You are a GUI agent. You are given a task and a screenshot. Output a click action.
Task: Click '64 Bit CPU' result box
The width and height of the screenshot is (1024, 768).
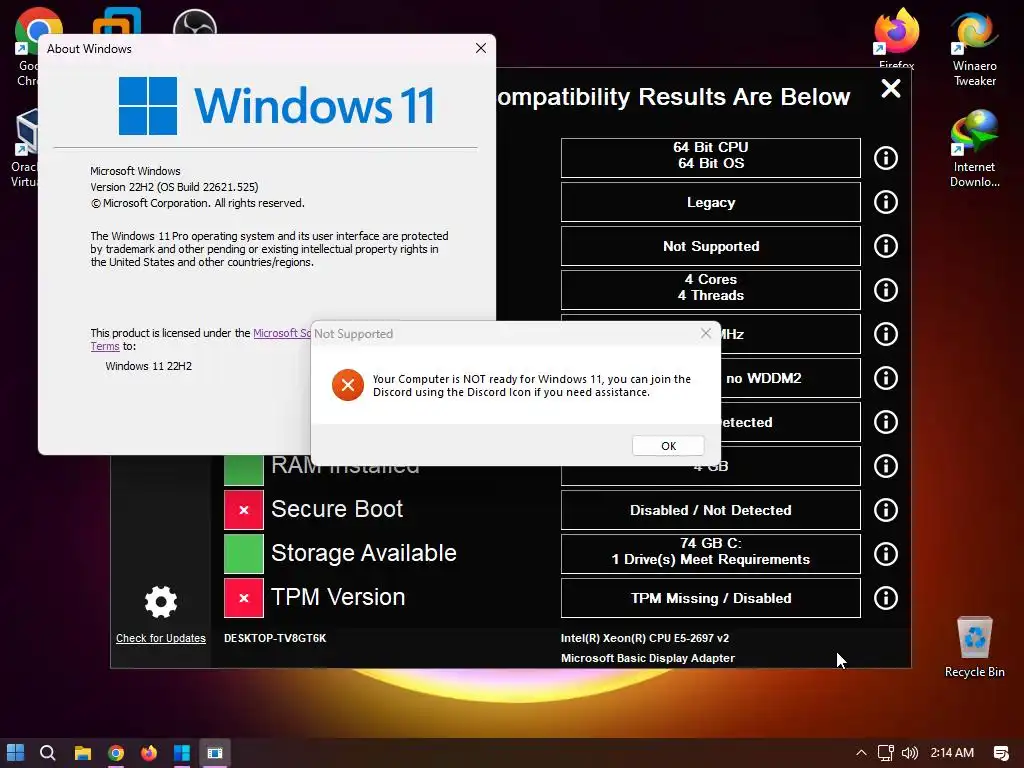coord(711,158)
